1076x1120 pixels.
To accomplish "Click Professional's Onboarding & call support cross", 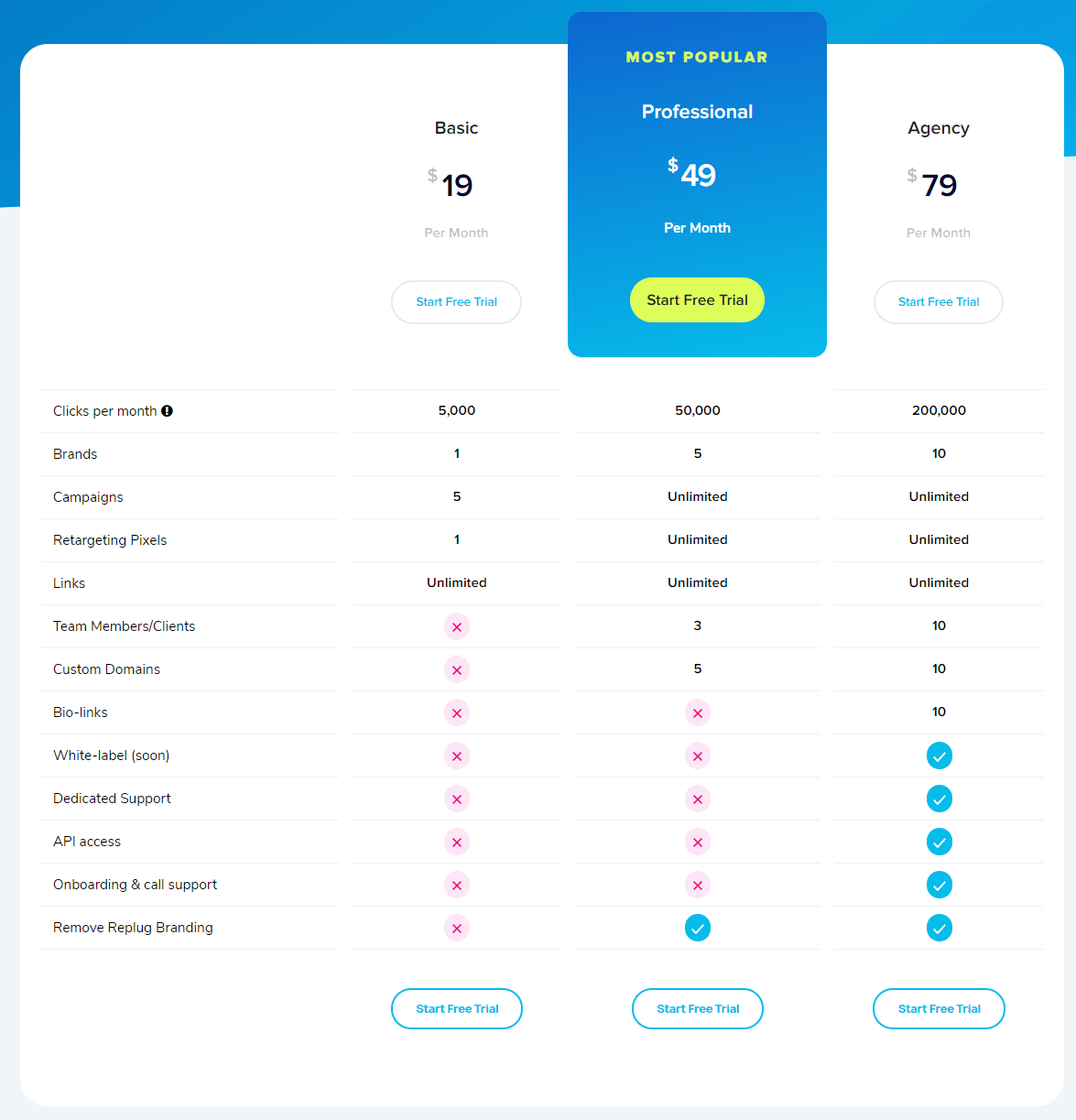I will click(x=697, y=885).
